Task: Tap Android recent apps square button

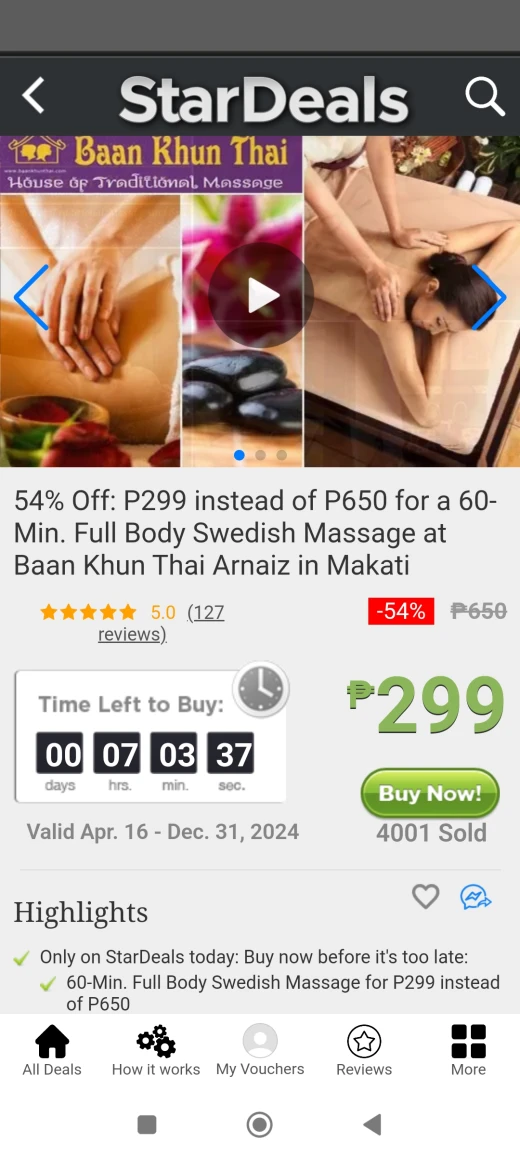Action: 147,1124
